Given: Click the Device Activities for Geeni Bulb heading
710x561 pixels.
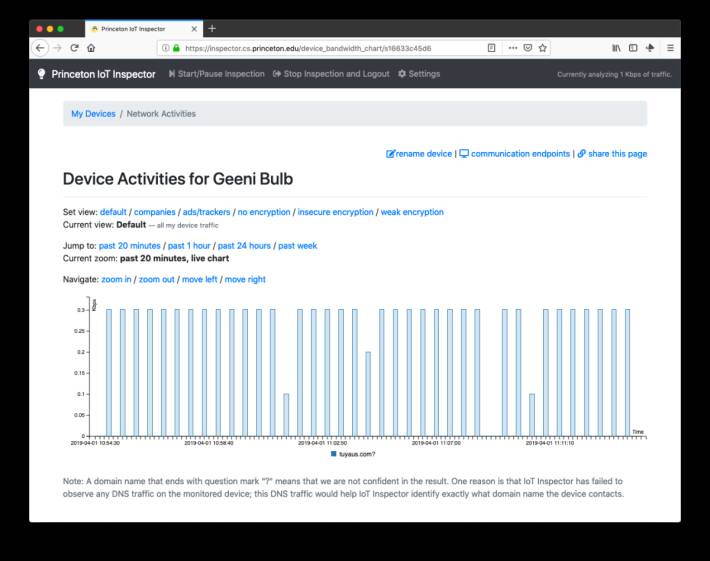Looking at the screenshot, I should 178,179.
